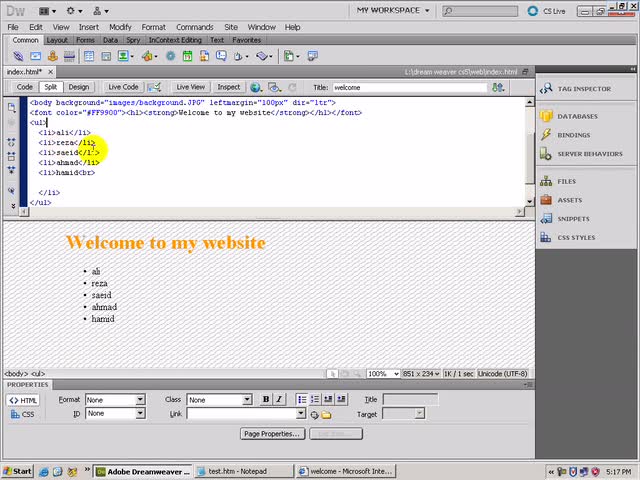Click the Live Code options icon
640x480 pixels.
pos(154,87)
